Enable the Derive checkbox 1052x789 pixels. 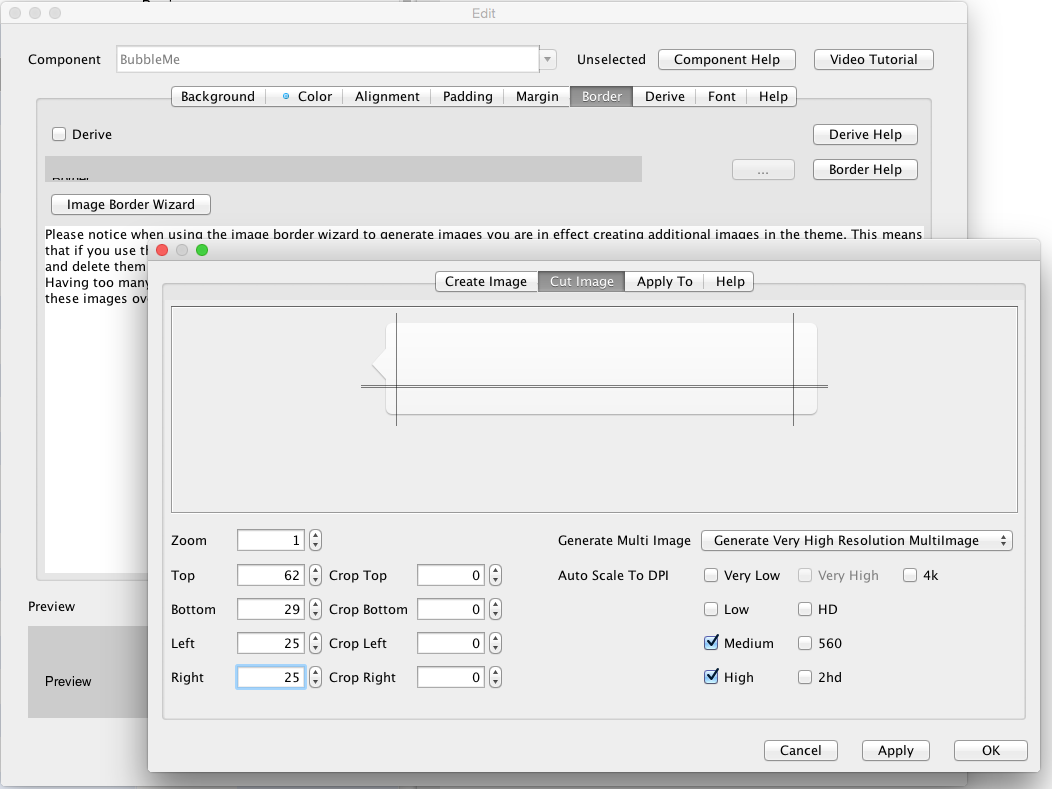tap(58, 134)
